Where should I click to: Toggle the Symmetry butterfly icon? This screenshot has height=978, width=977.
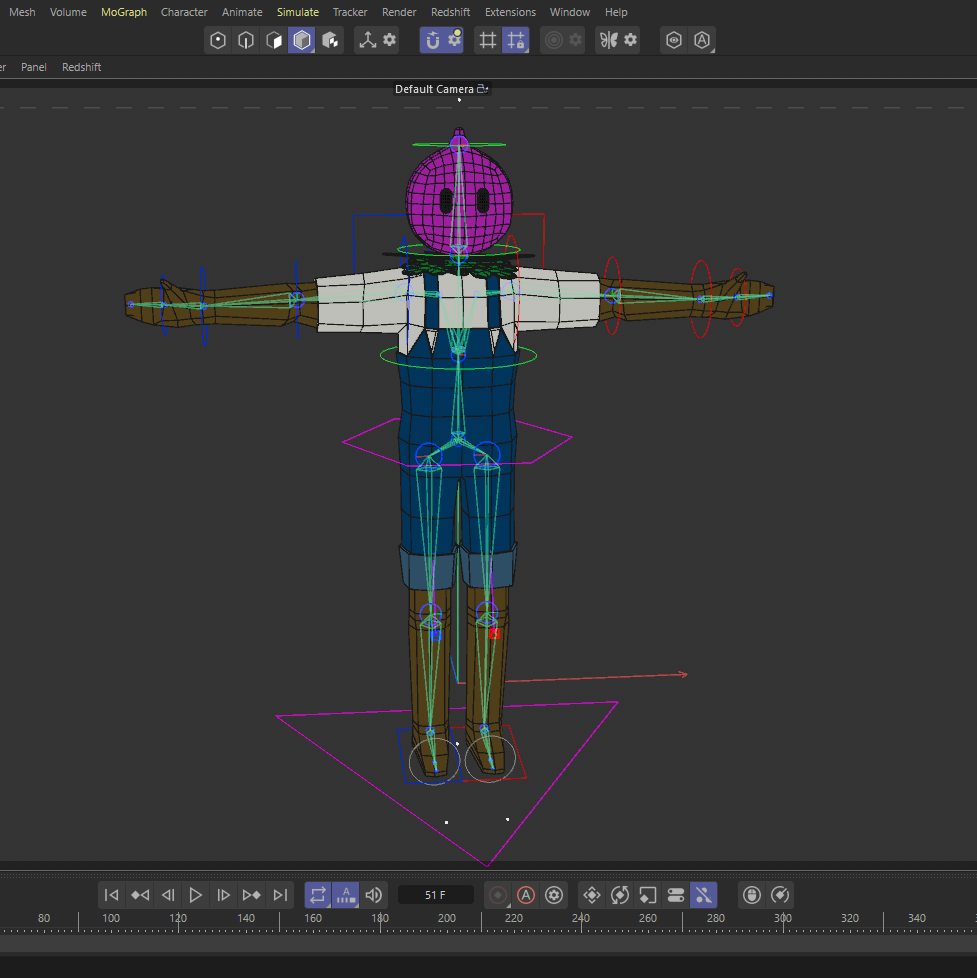tap(608, 41)
